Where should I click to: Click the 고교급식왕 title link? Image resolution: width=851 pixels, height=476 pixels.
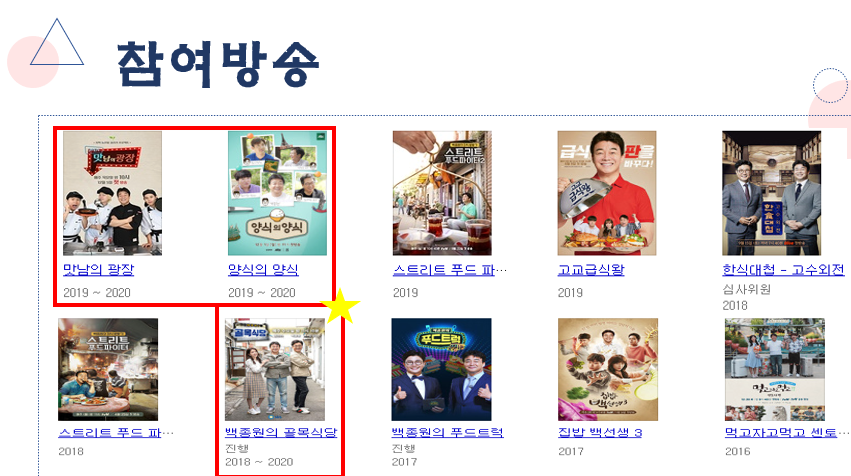tap(591, 270)
